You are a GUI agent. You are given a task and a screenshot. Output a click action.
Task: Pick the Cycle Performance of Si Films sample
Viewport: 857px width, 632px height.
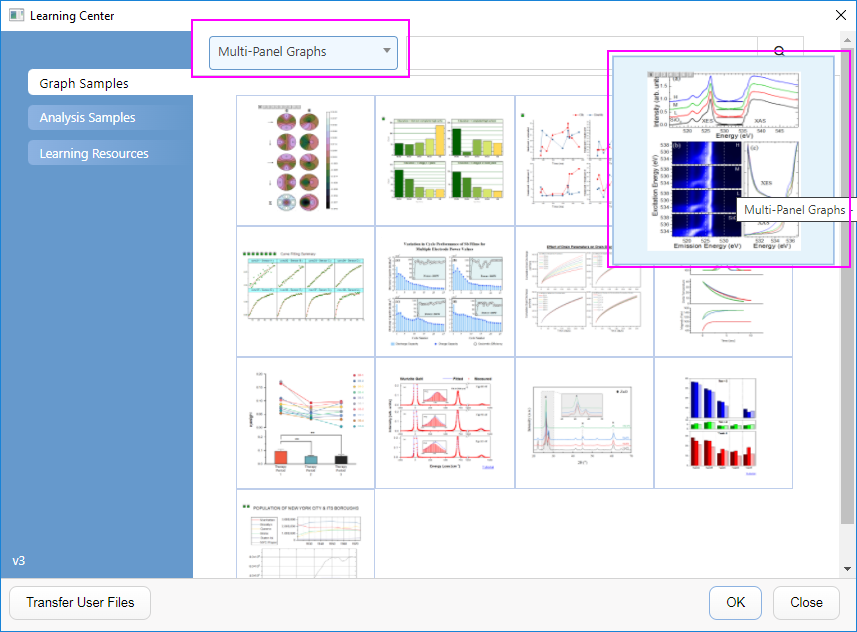click(x=445, y=292)
